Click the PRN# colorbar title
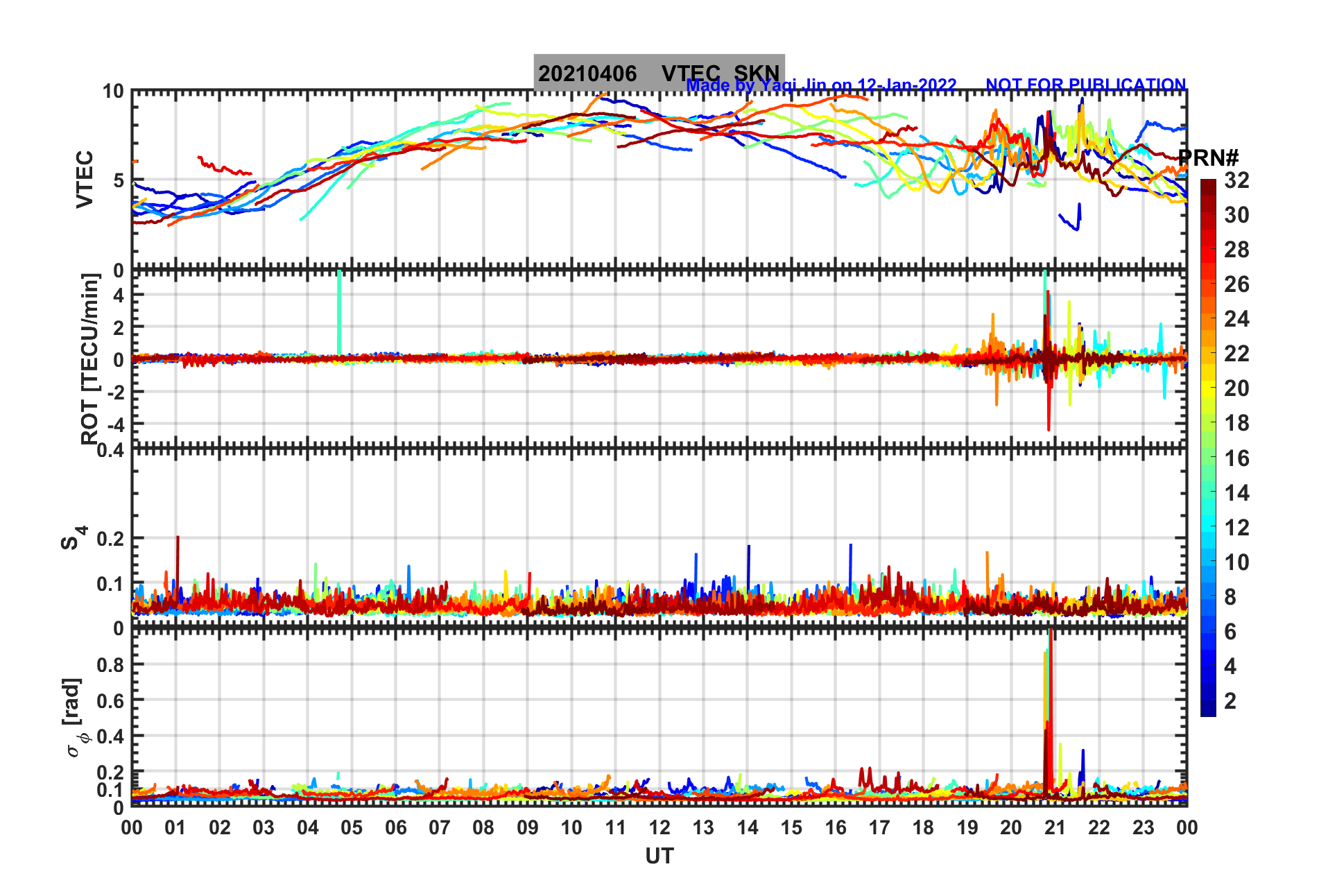Viewport: 1319px width, 896px height. coord(1209,158)
